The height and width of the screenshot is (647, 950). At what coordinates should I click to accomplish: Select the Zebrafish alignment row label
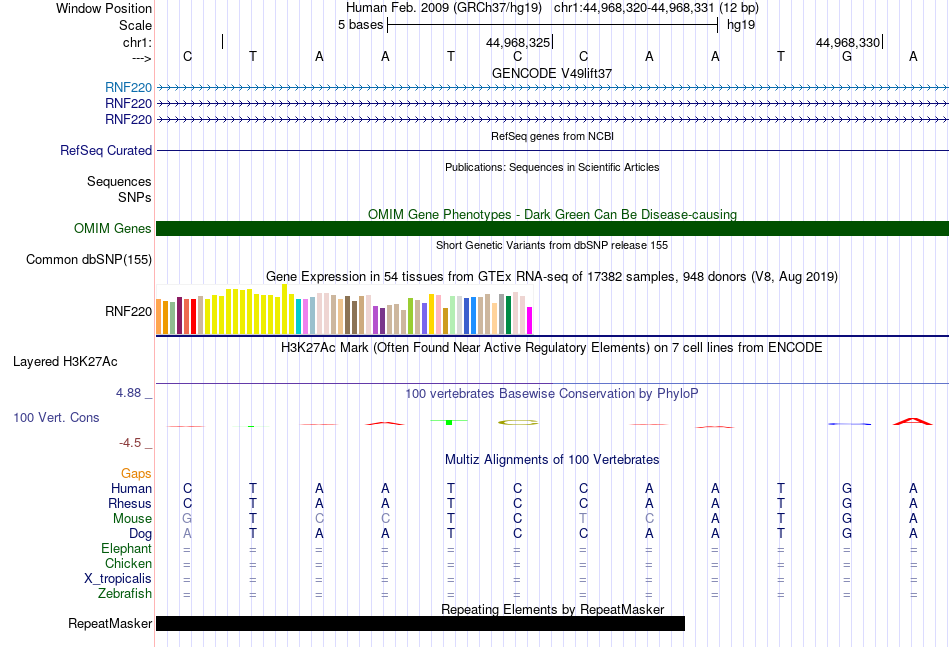(x=125, y=594)
